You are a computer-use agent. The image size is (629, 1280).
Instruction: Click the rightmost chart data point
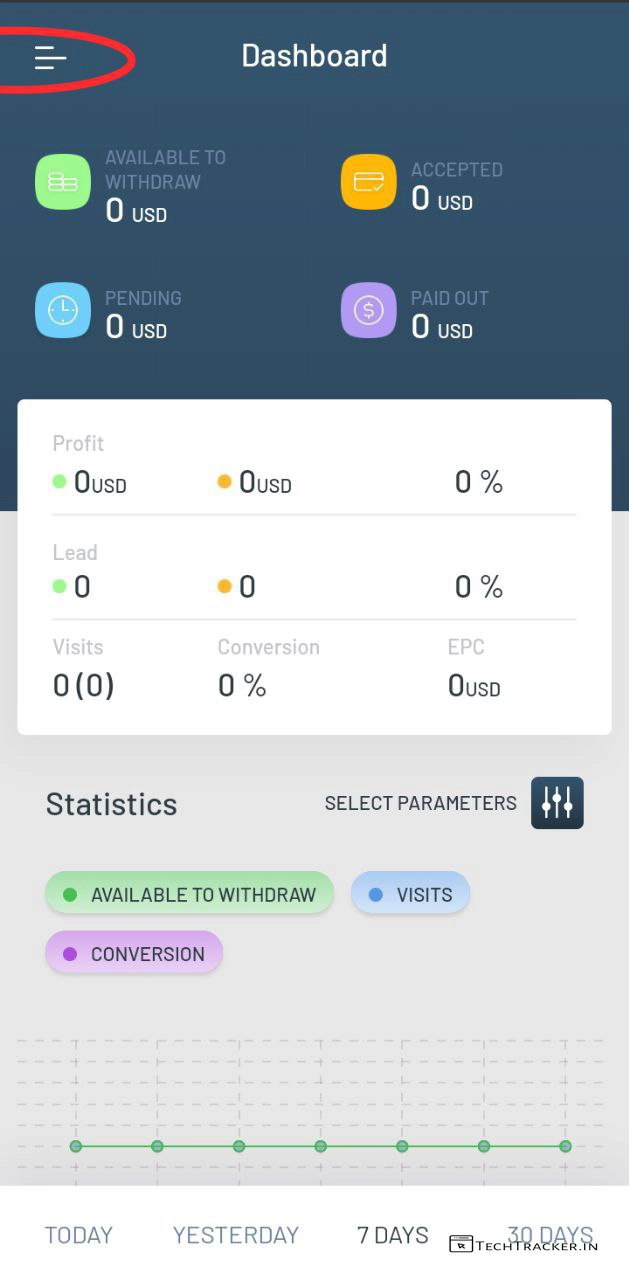565,1146
